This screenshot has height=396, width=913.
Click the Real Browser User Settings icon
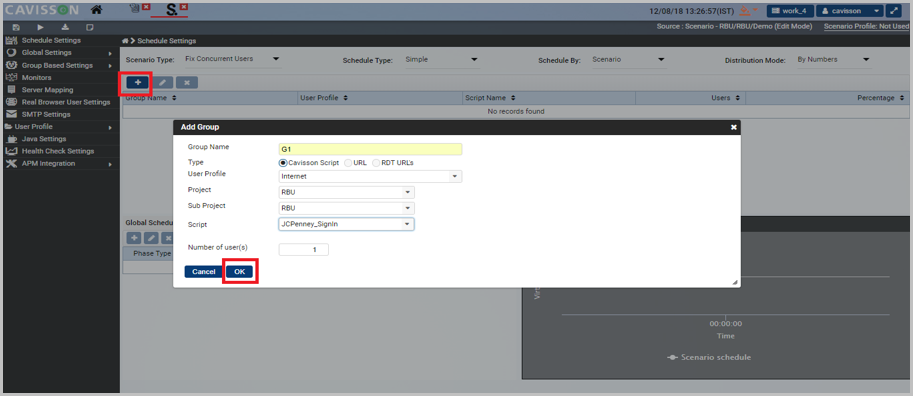click(10, 102)
